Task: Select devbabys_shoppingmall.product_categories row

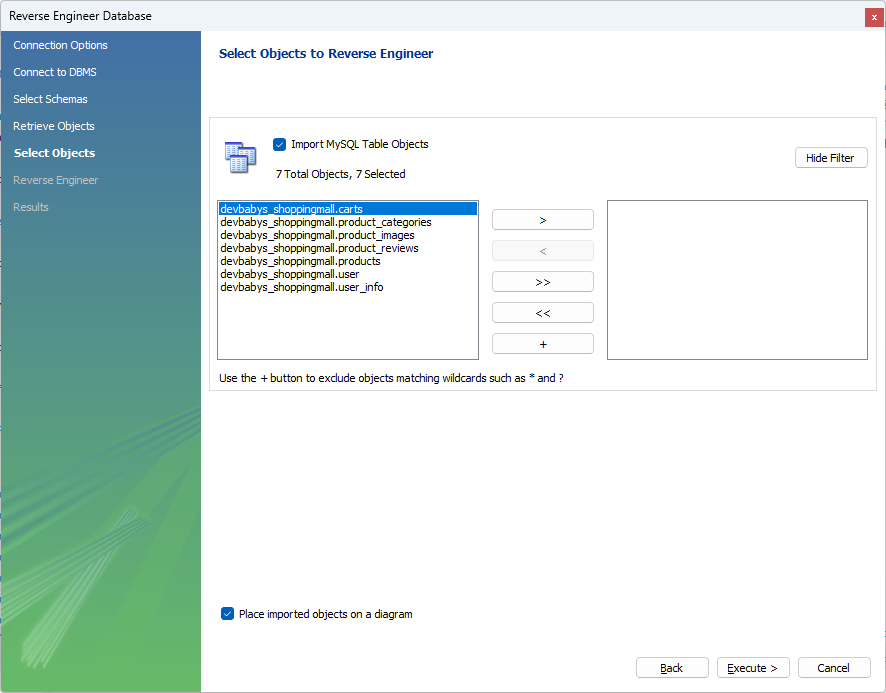Action: [348, 222]
